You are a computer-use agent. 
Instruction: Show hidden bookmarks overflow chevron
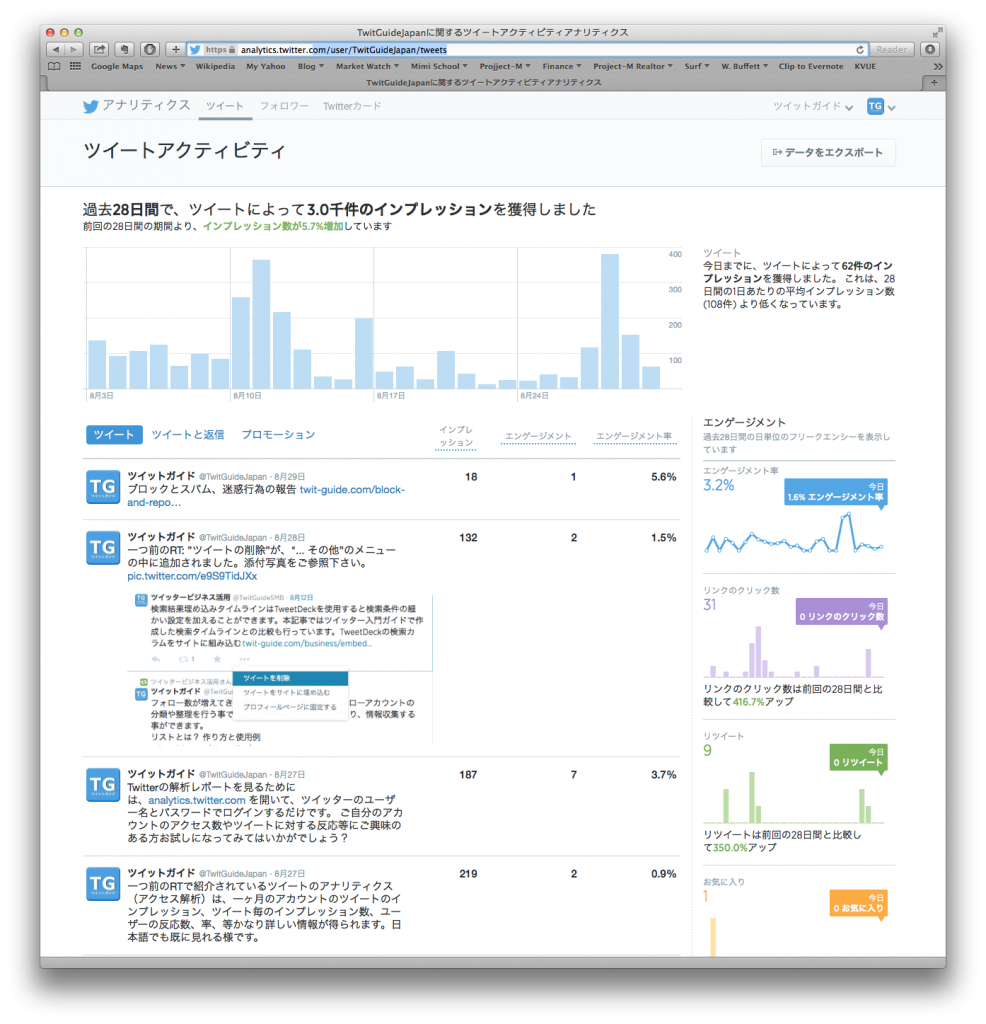point(937,67)
